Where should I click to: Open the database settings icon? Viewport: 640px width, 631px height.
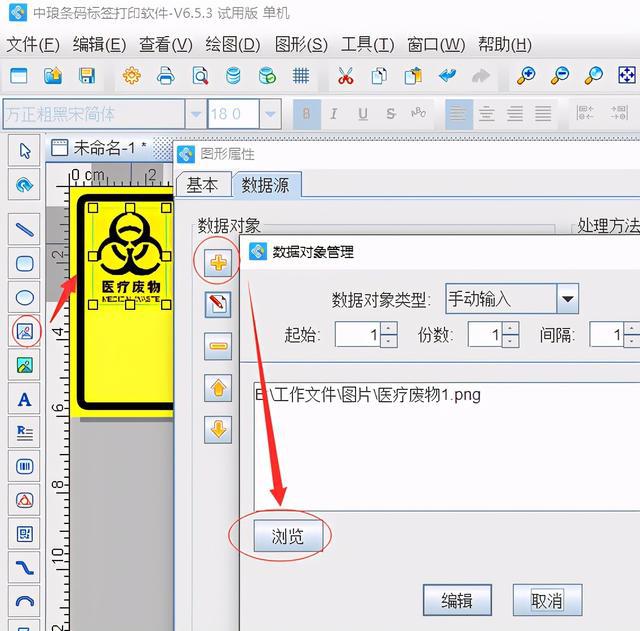pos(233,76)
